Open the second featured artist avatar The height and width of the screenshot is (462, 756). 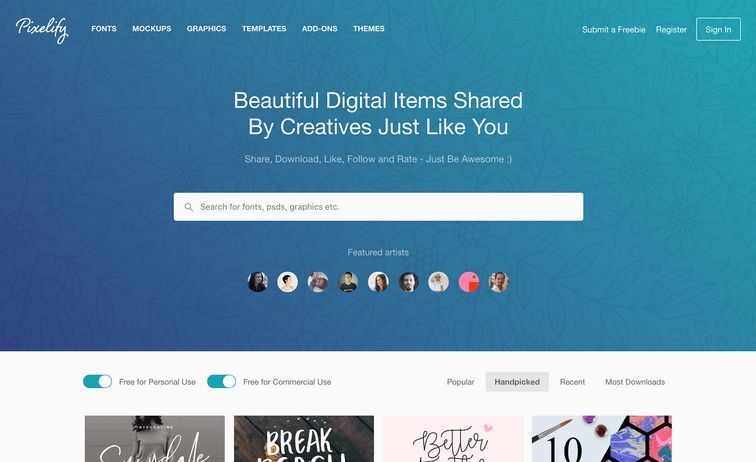pyautogui.click(x=288, y=282)
